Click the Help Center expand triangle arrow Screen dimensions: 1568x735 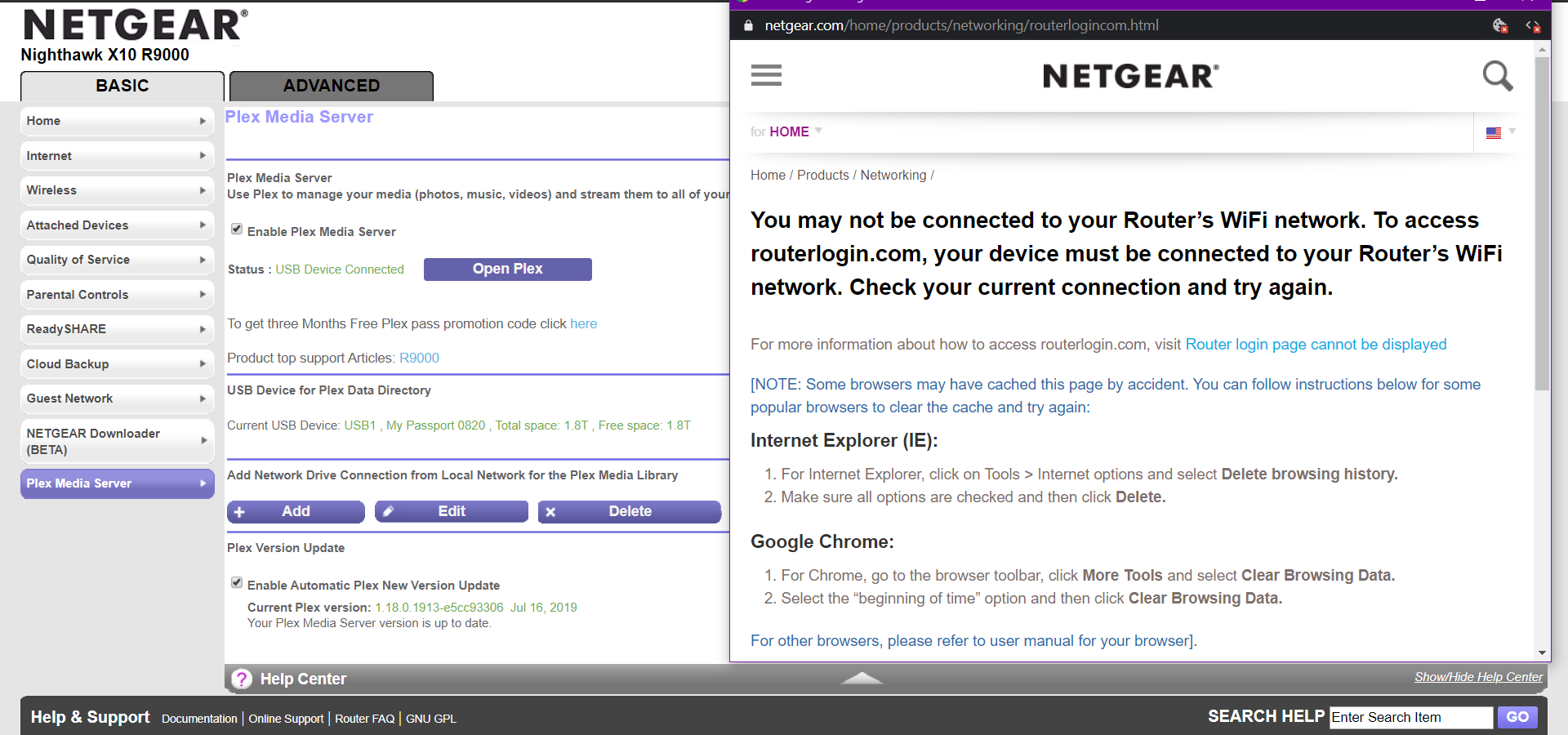pos(862,678)
